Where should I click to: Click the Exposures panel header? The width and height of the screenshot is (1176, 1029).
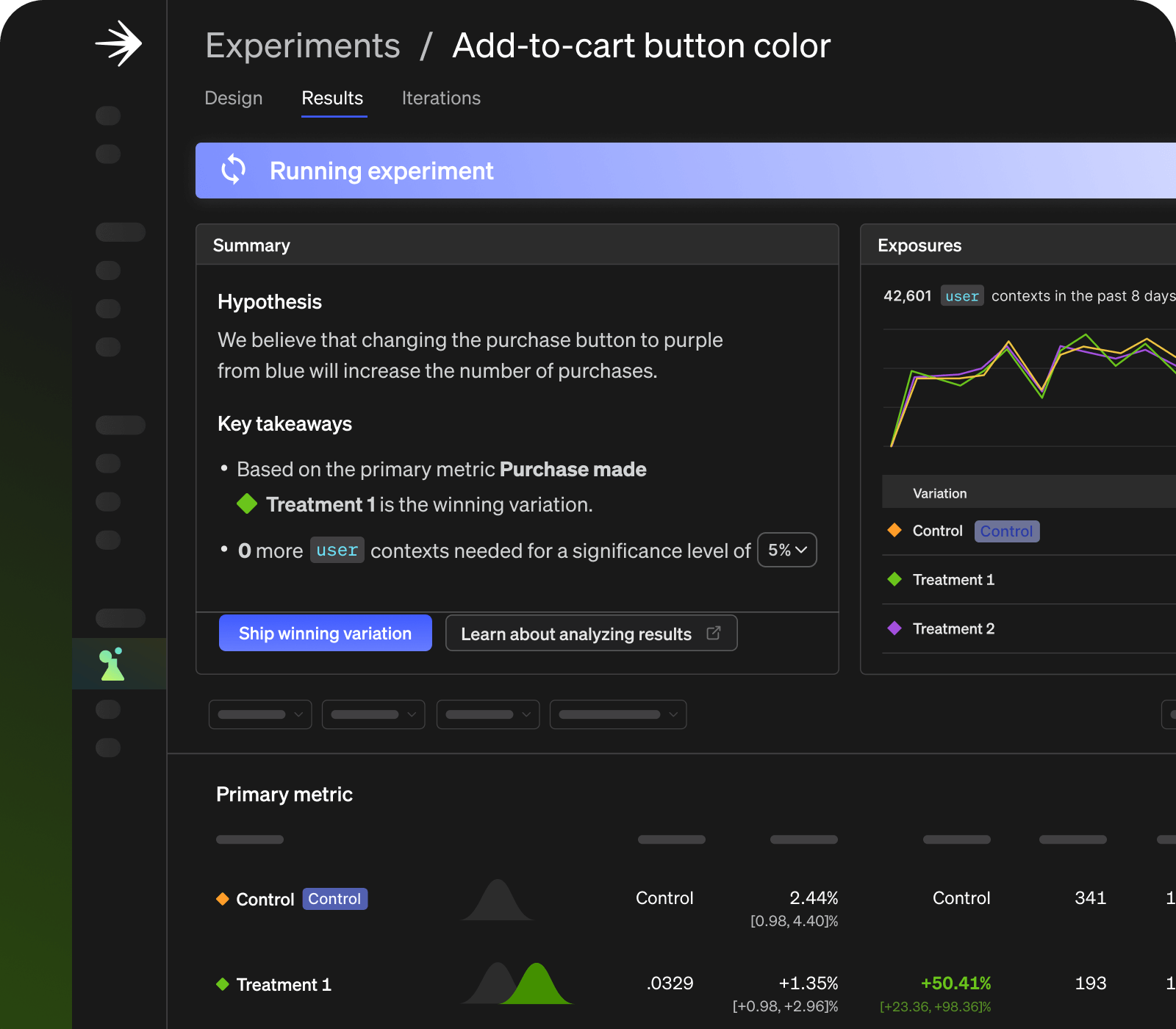tap(1019, 245)
